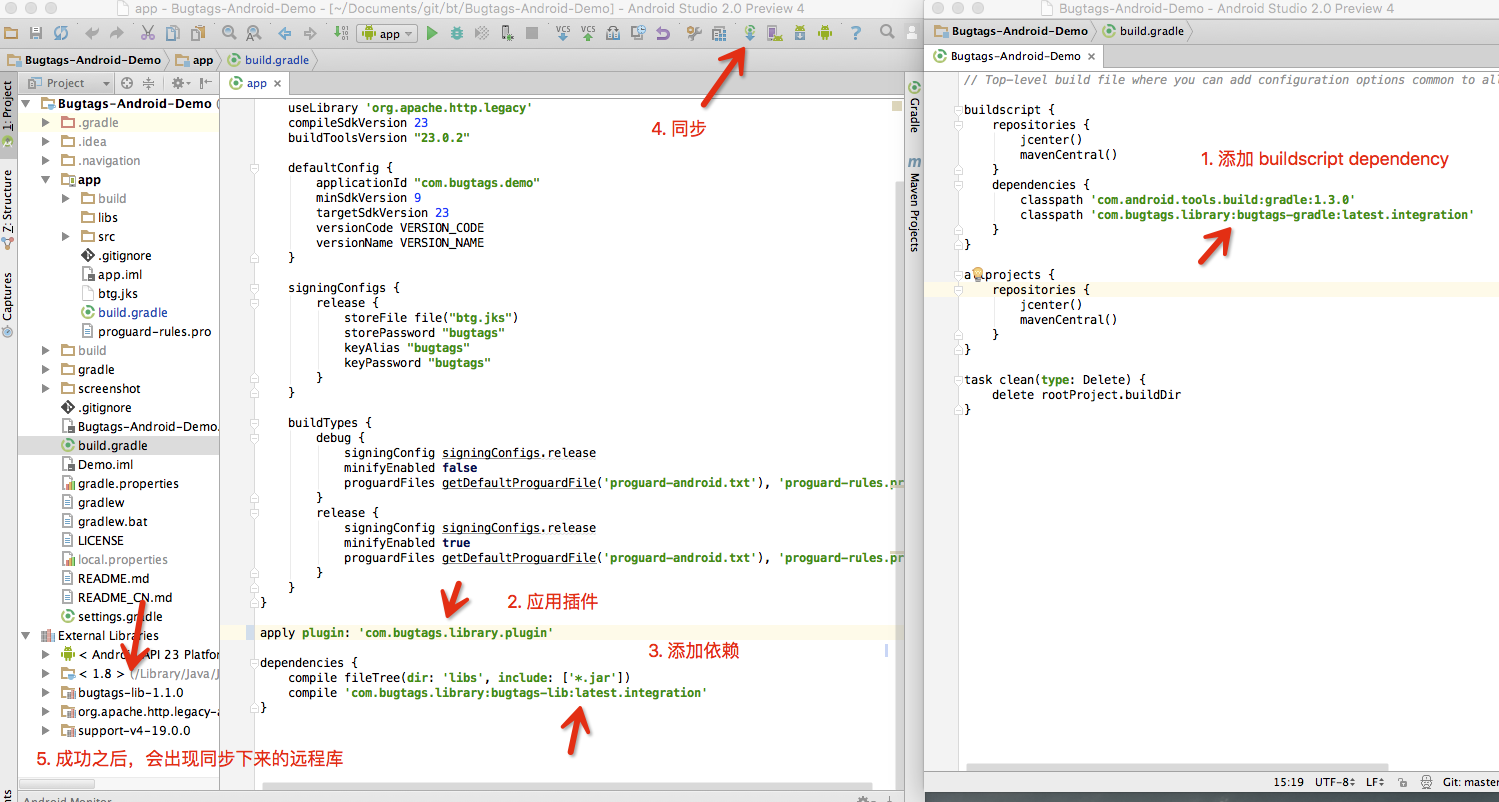Open Android Device Monitor toolbar icon
This screenshot has height=802, width=1499.
coord(825,33)
